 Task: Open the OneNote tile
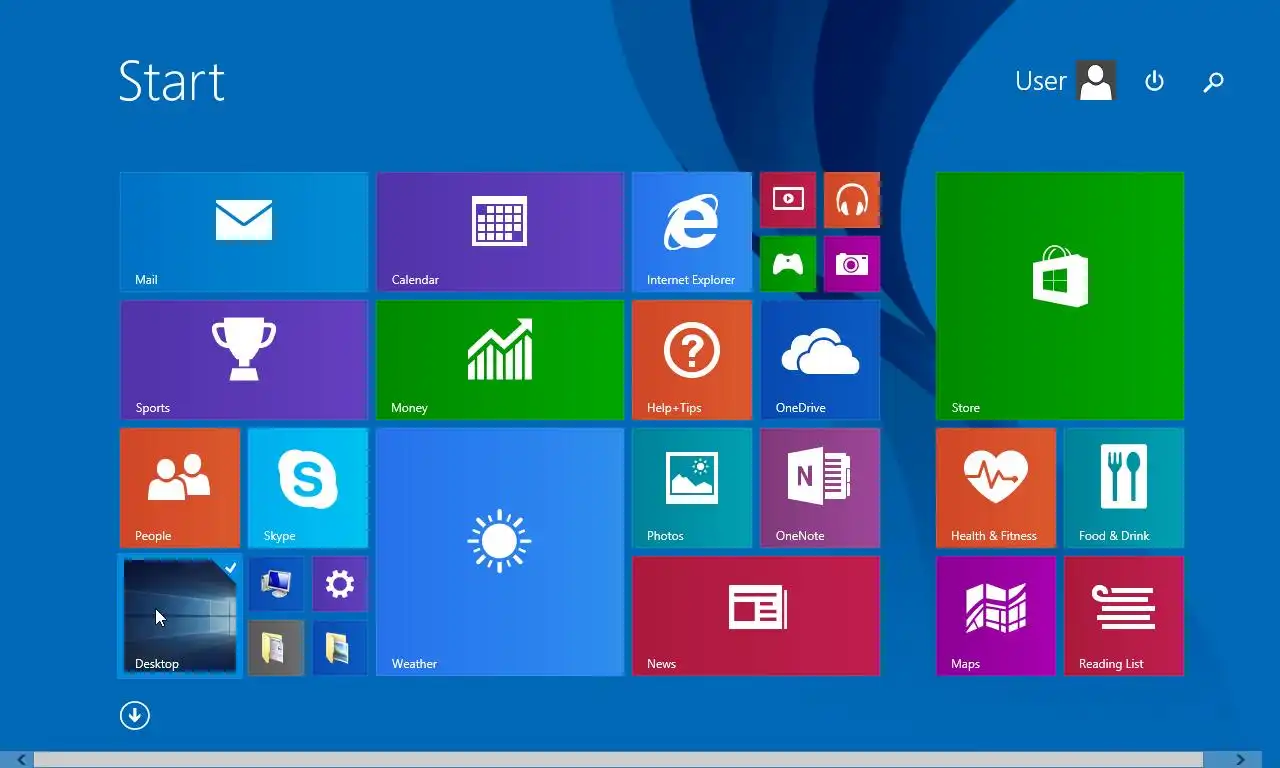(820, 488)
